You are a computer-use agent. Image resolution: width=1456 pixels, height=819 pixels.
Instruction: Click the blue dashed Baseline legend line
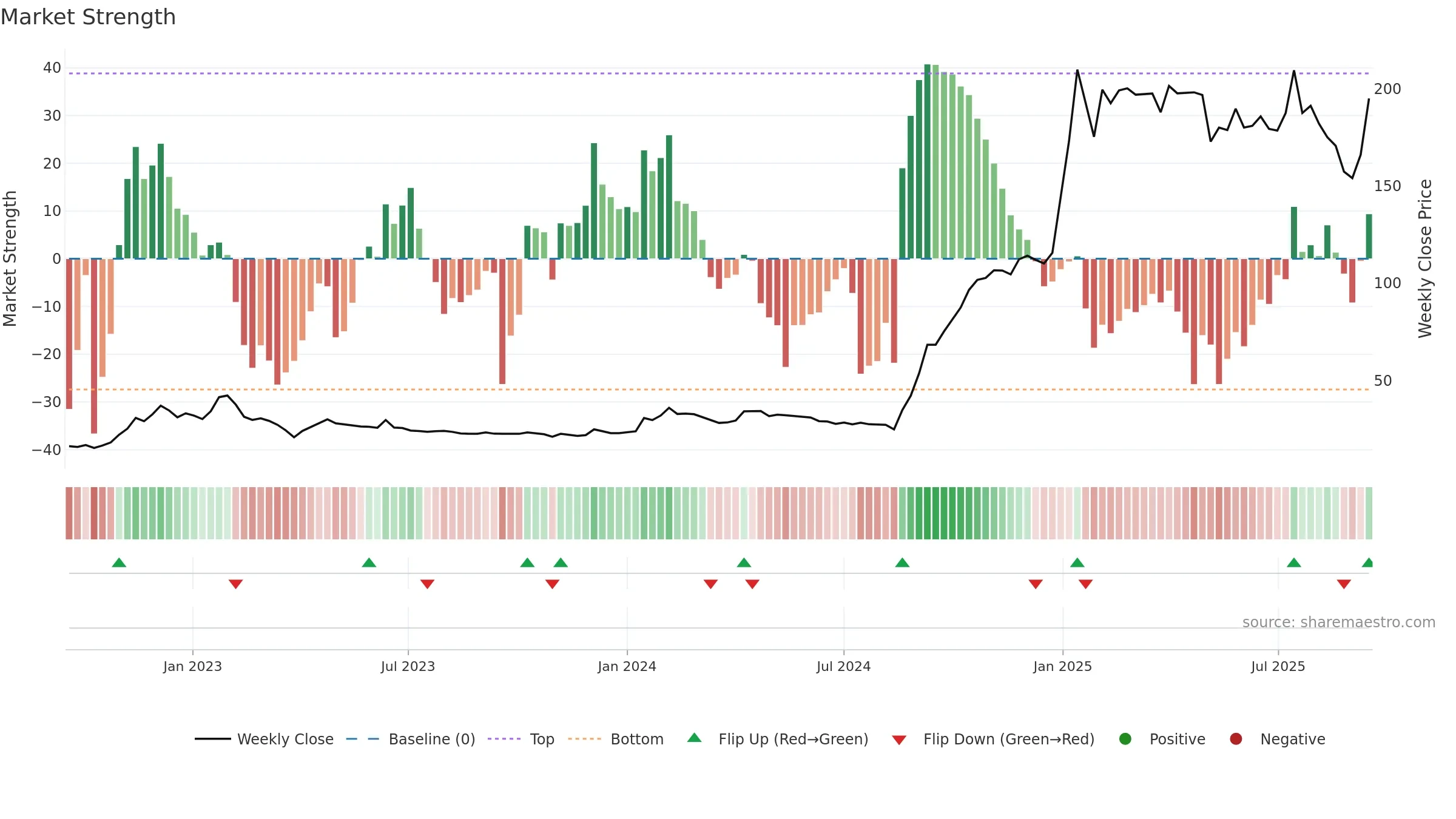coord(363,739)
